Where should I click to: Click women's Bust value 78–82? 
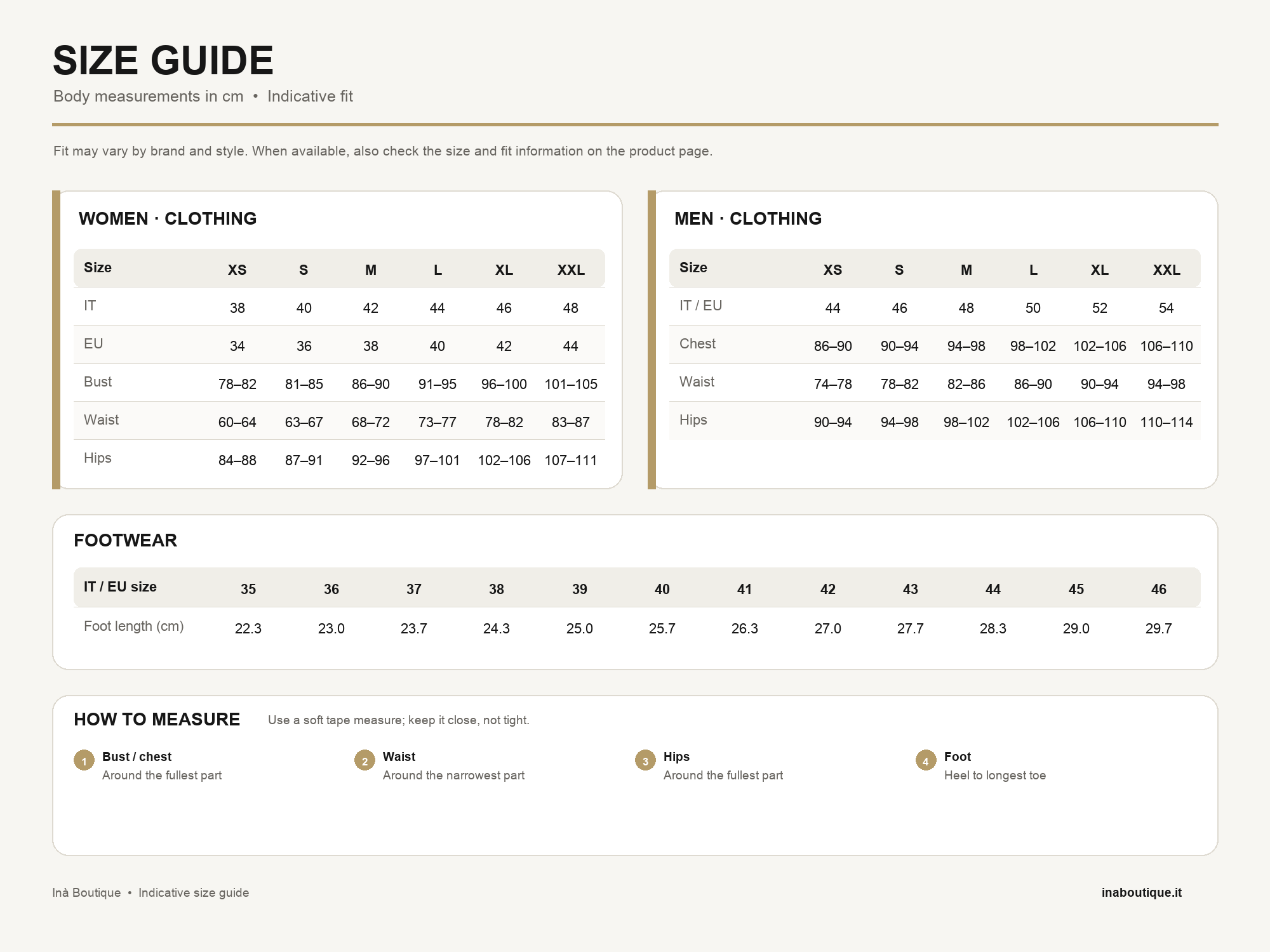pos(237,384)
